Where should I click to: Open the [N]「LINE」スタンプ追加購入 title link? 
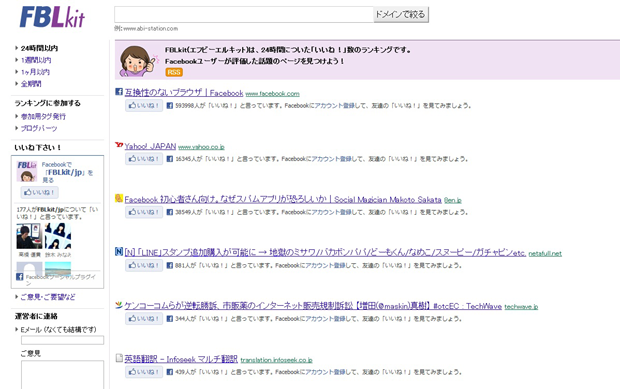coord(325,253)
